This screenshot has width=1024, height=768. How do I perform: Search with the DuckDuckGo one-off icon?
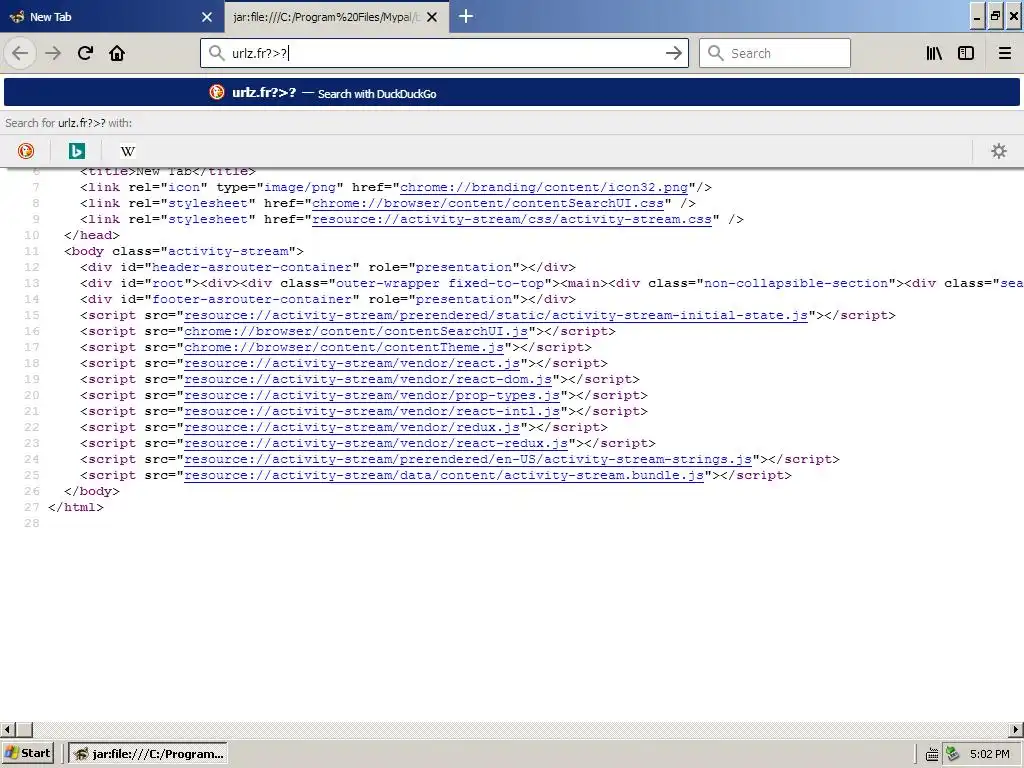coord(25,151)
